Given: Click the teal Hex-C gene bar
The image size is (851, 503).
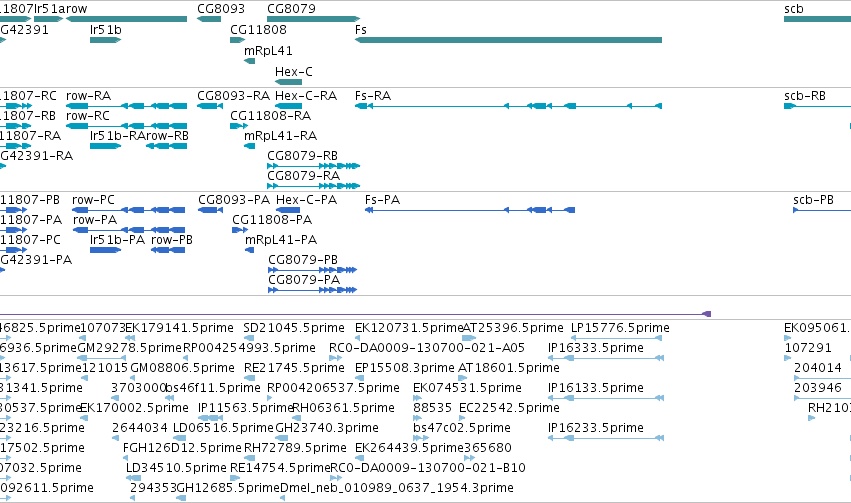Looking at the screenshot, I should point(288,82).
